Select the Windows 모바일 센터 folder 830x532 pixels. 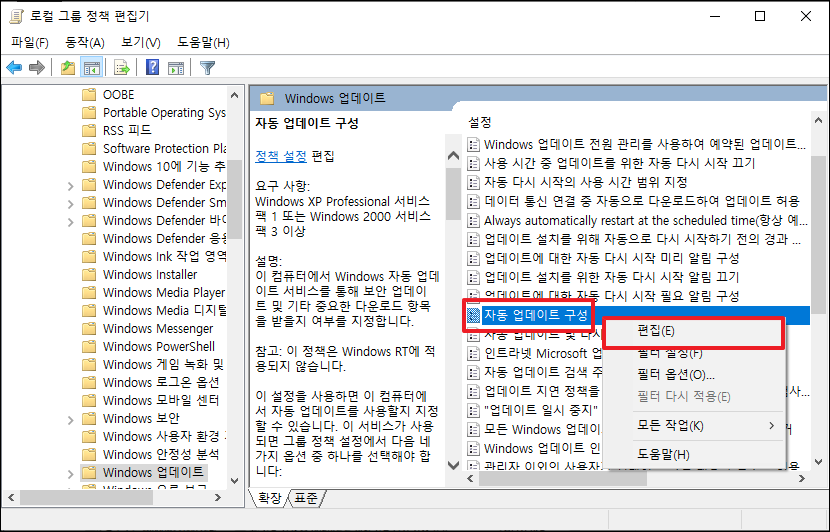coord(161,401)
